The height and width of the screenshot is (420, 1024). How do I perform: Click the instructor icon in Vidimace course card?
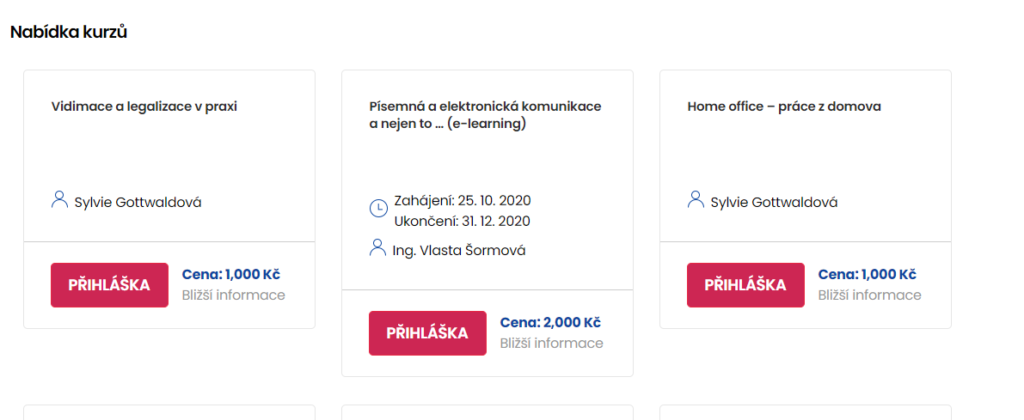[59, 200]
